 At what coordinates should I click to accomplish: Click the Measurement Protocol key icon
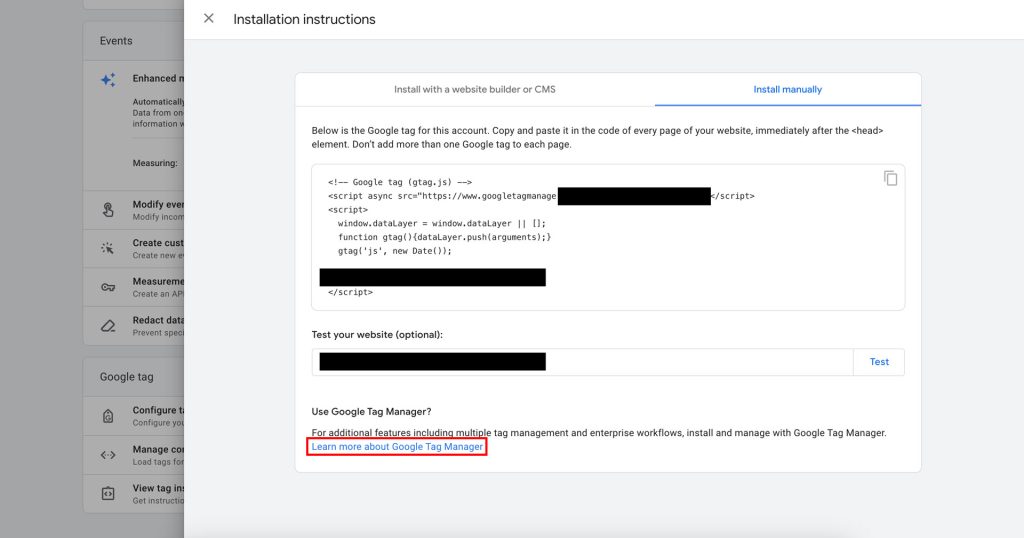pyautogui.click(x=108, y=287)
